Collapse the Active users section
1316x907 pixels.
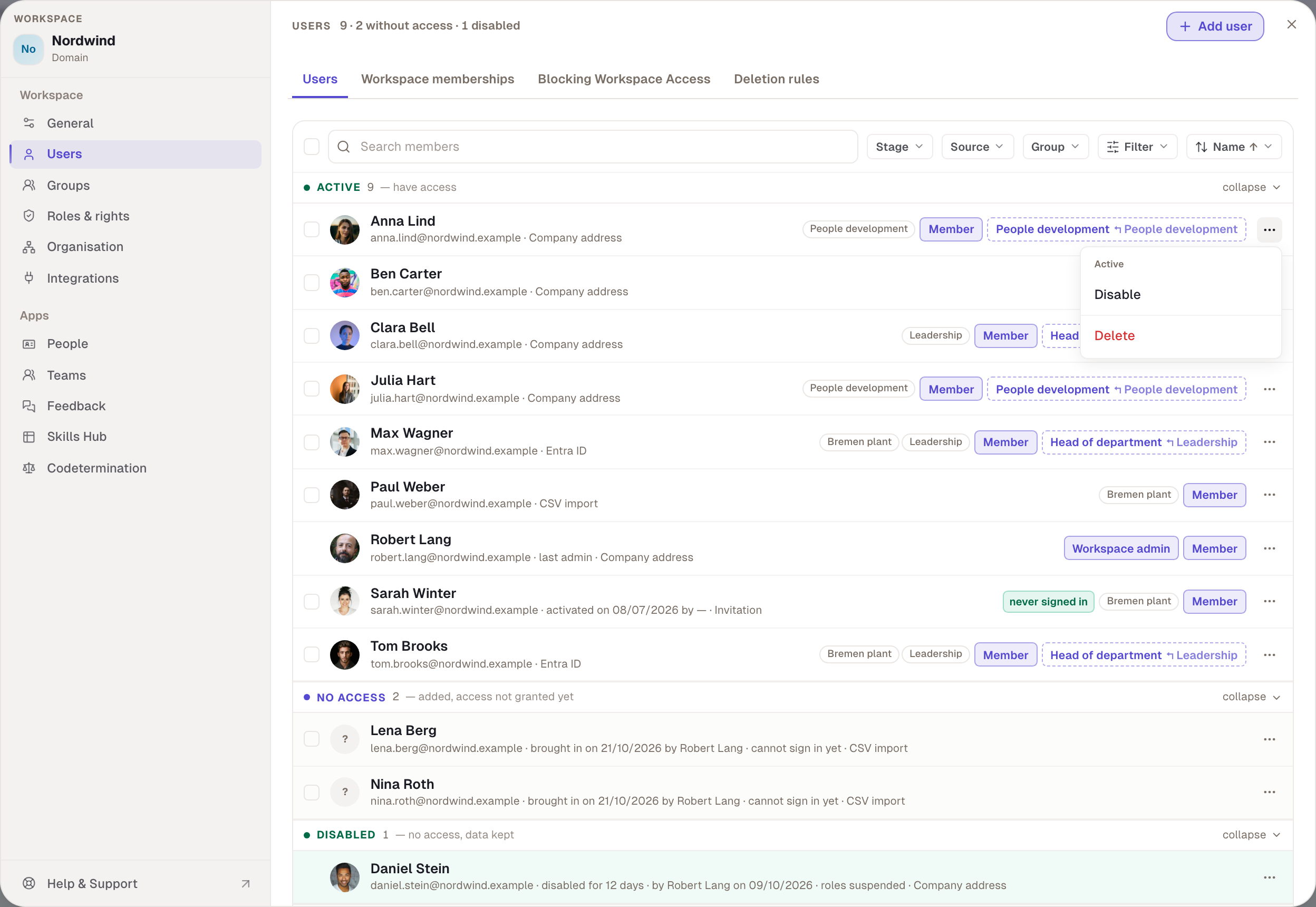pyautogui.click(x=1251, y=188)
